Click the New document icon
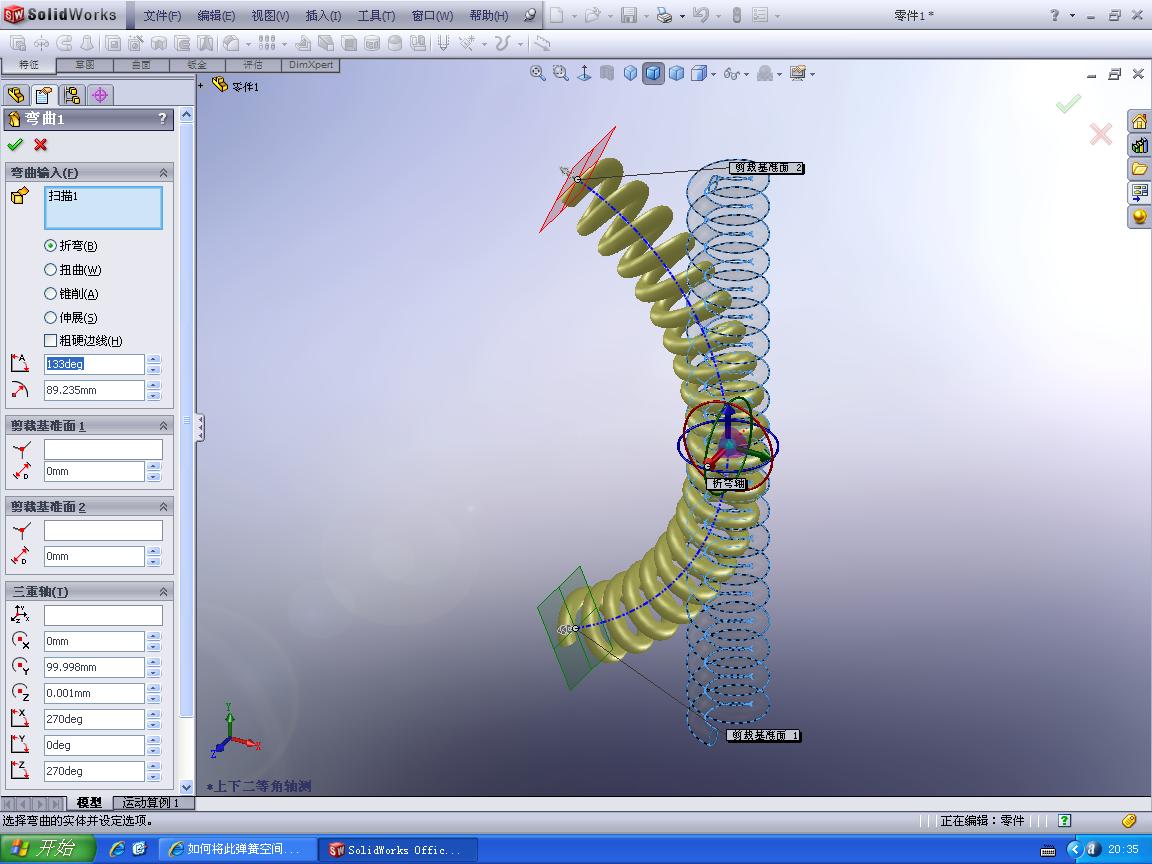Screen dimensions: 1152x864 click(558, 15)
